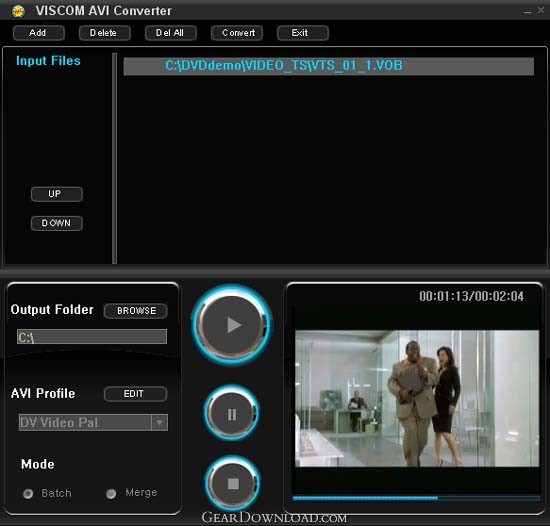Click the Add button
This screenshot has width=550, height=526.
[39, 33]
